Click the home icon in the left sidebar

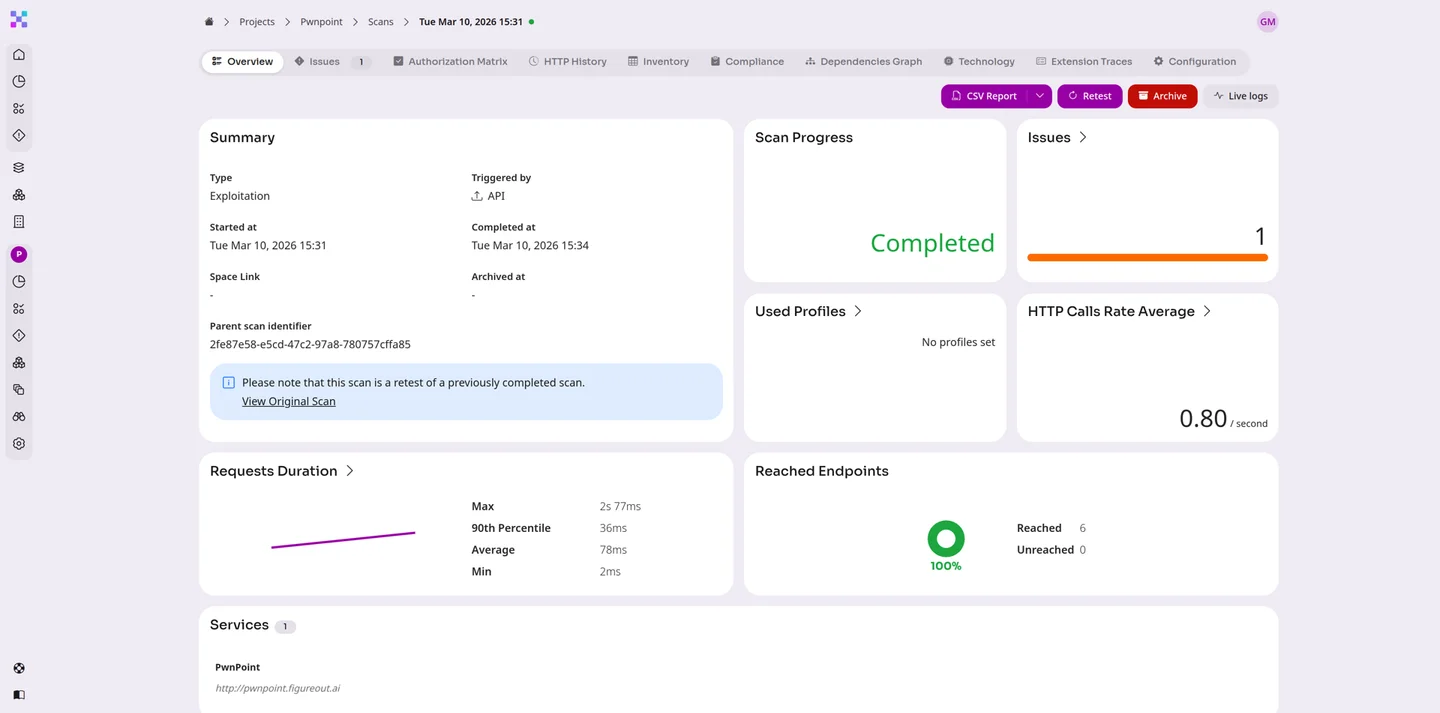click(19, 55)
